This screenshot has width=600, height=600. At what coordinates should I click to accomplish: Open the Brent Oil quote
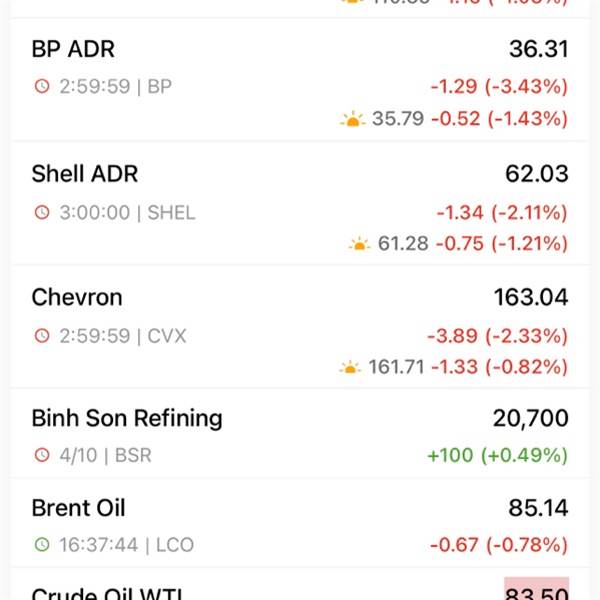[300, 523]
